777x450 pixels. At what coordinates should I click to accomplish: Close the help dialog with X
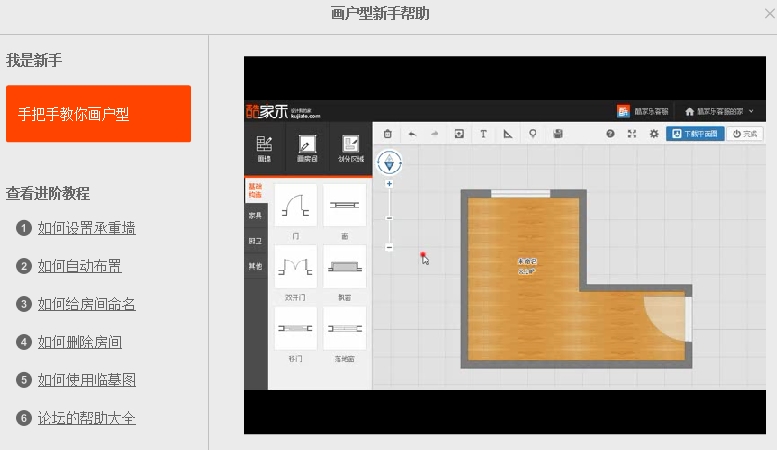(770, 13)
